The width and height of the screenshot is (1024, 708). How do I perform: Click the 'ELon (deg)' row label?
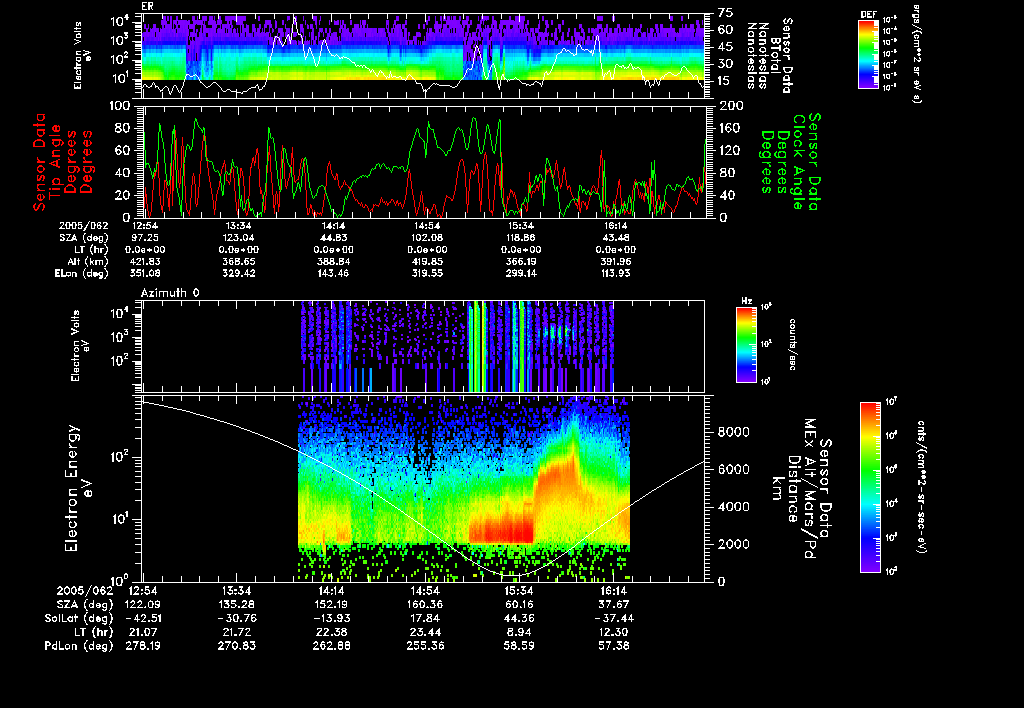81,273
